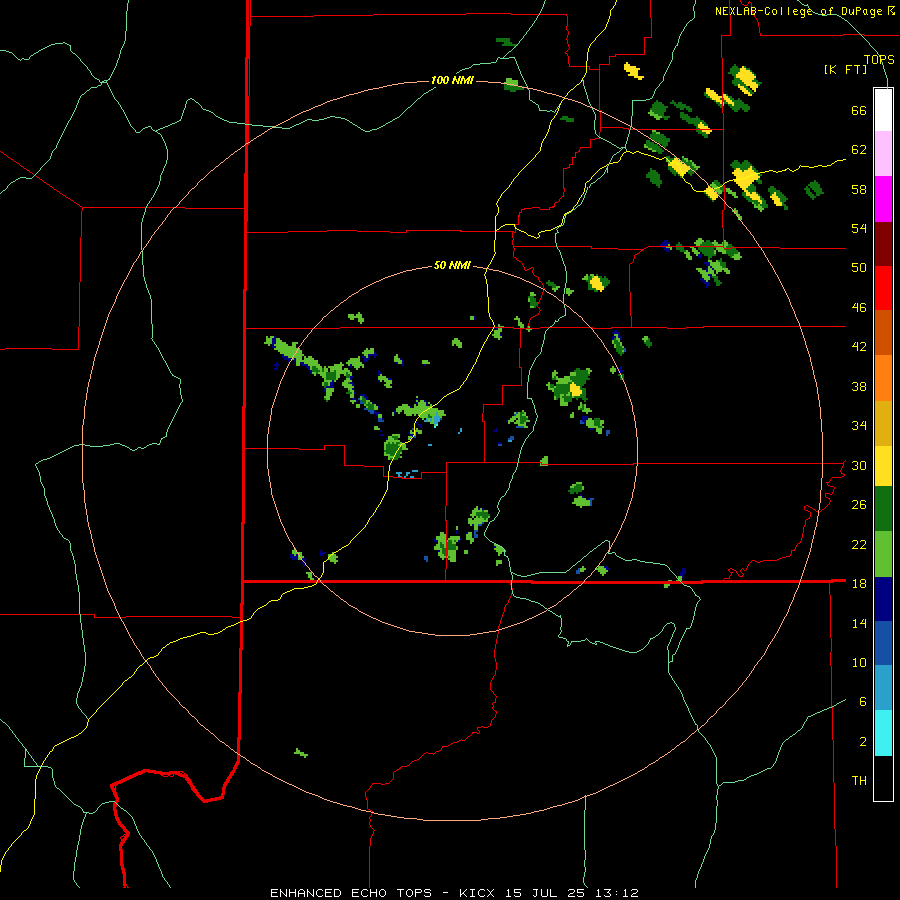Click the TOPS legend title
Image resolution: width=900 pixels, height=900 pixels.
point(879,59)
